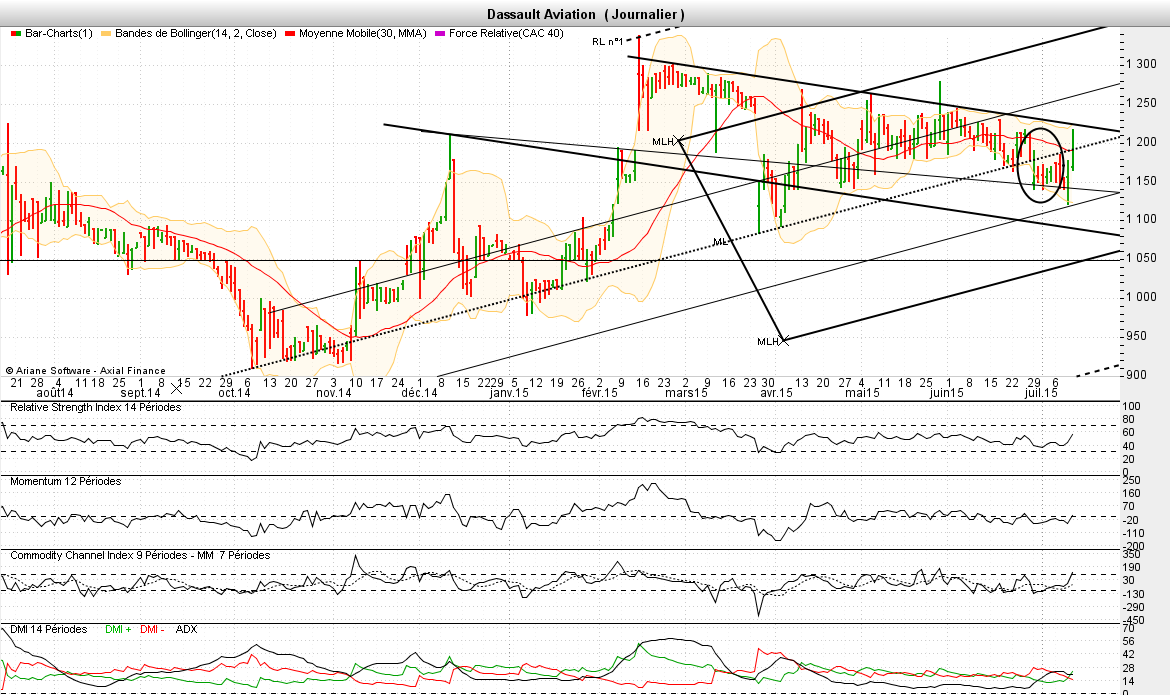Click the 'mai15' month label

863,393
